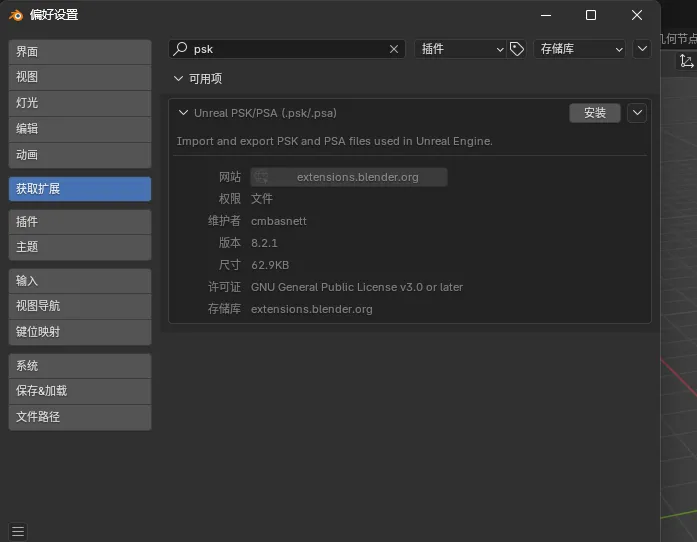This screenshot has height=542, width=697.
Task: Select the 插件 tab in sidebar
Action: coord(80,222)
